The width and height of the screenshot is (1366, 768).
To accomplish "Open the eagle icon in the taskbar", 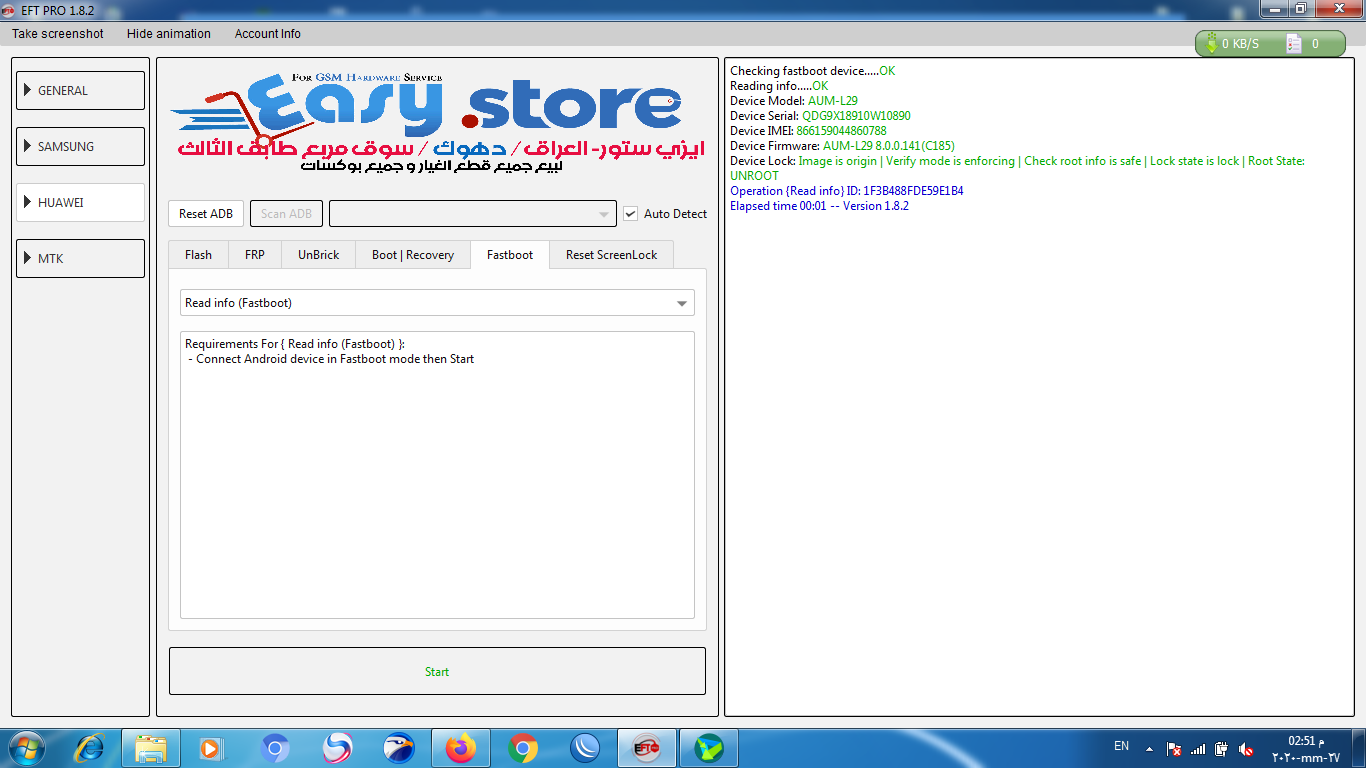I will (x=399, y=748).
